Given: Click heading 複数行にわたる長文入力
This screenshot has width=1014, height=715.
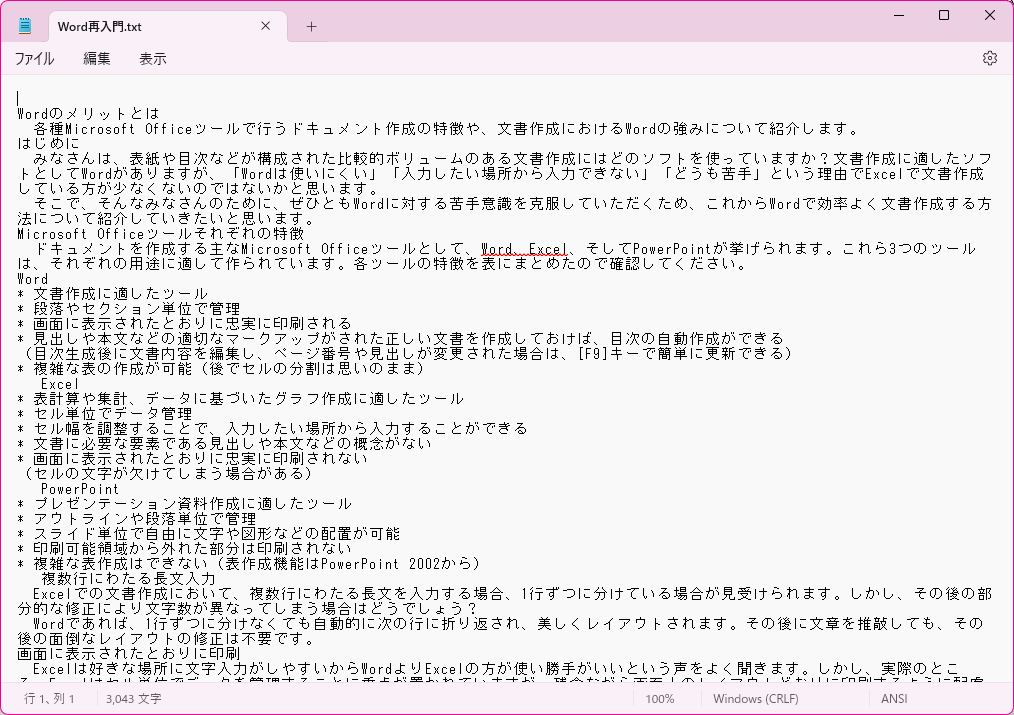Looking at the screenshot, I should coord(128,579).
